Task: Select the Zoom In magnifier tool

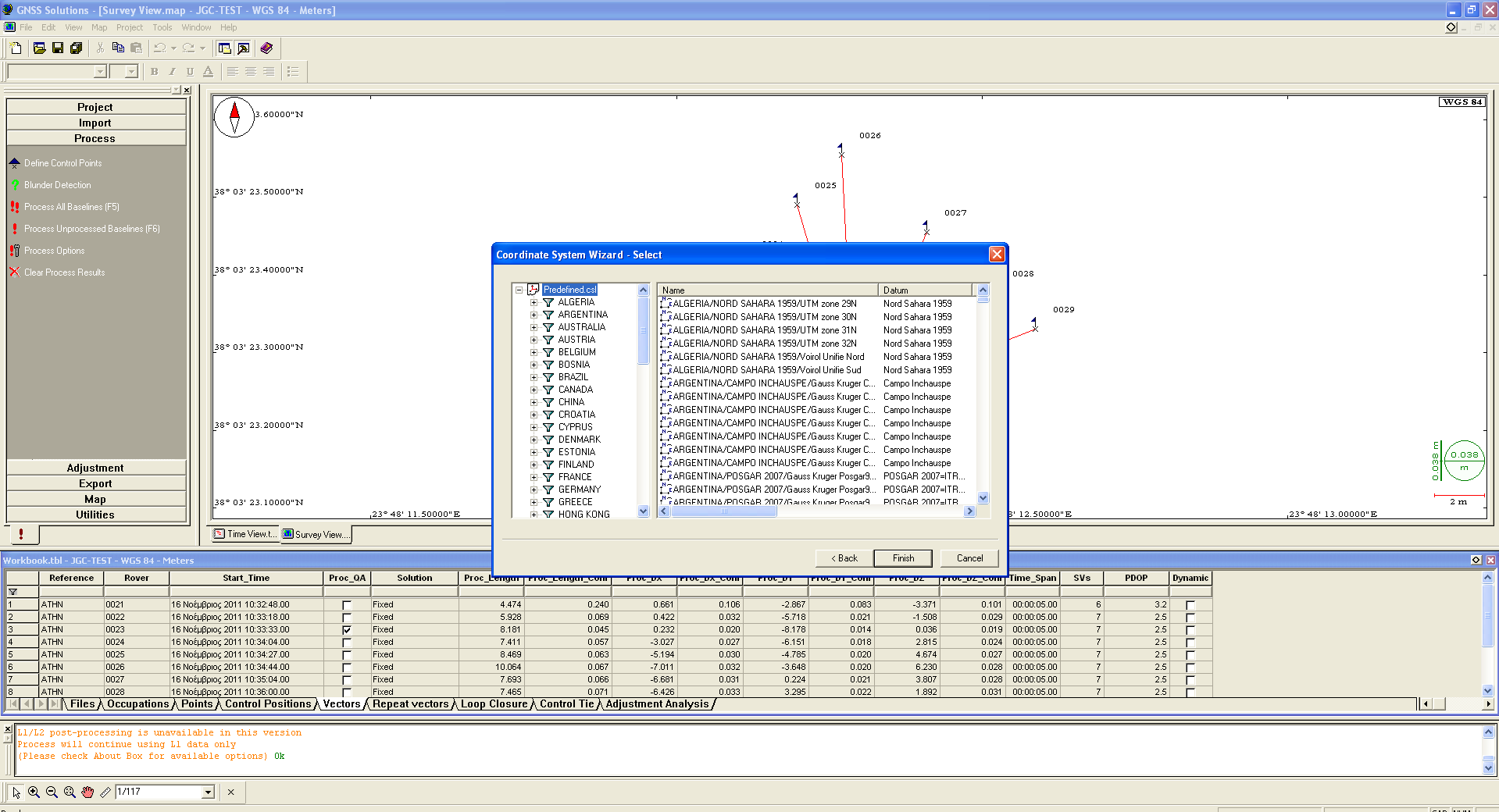Action: [34, 792]
